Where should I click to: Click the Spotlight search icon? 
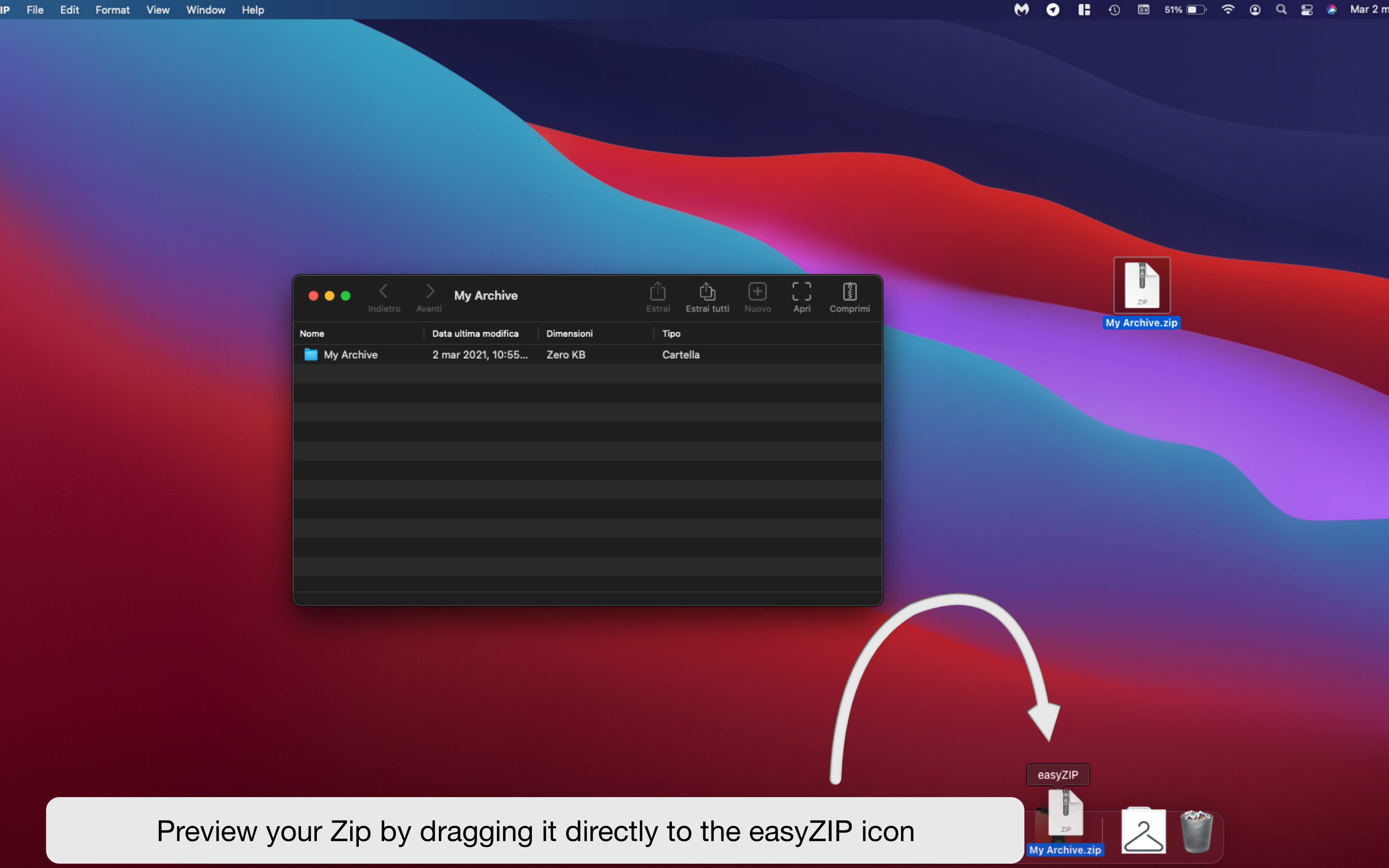pos(1281,10)
